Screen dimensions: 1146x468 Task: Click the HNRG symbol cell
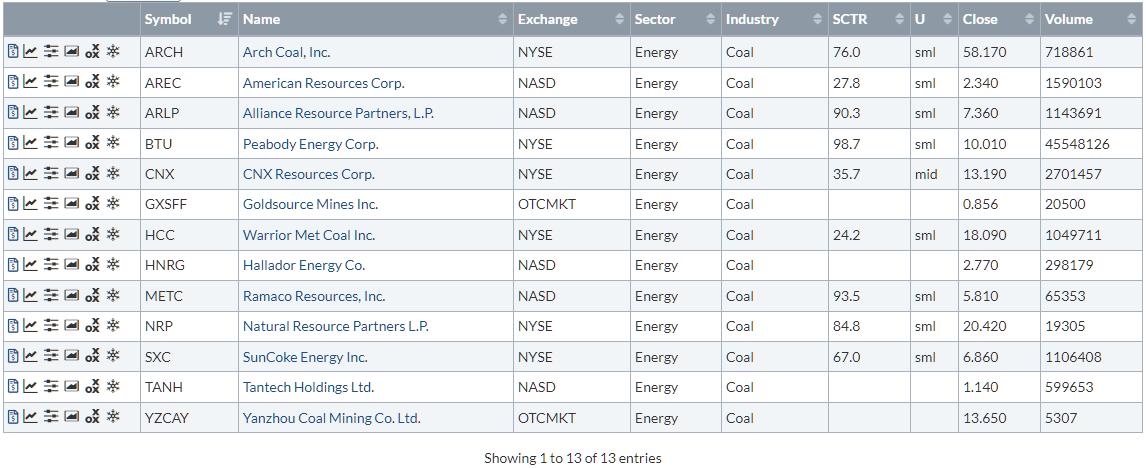[x=164, y=265]
